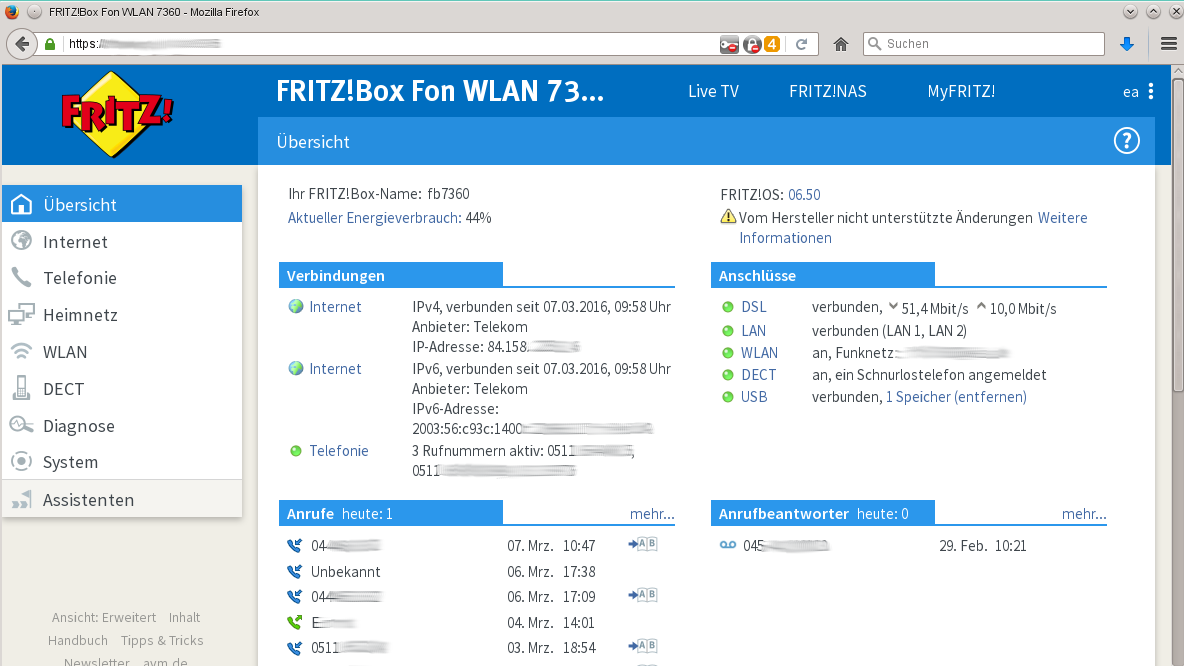
Task: Open the Firefox downloads arrow
Action: coord(1127,44)
